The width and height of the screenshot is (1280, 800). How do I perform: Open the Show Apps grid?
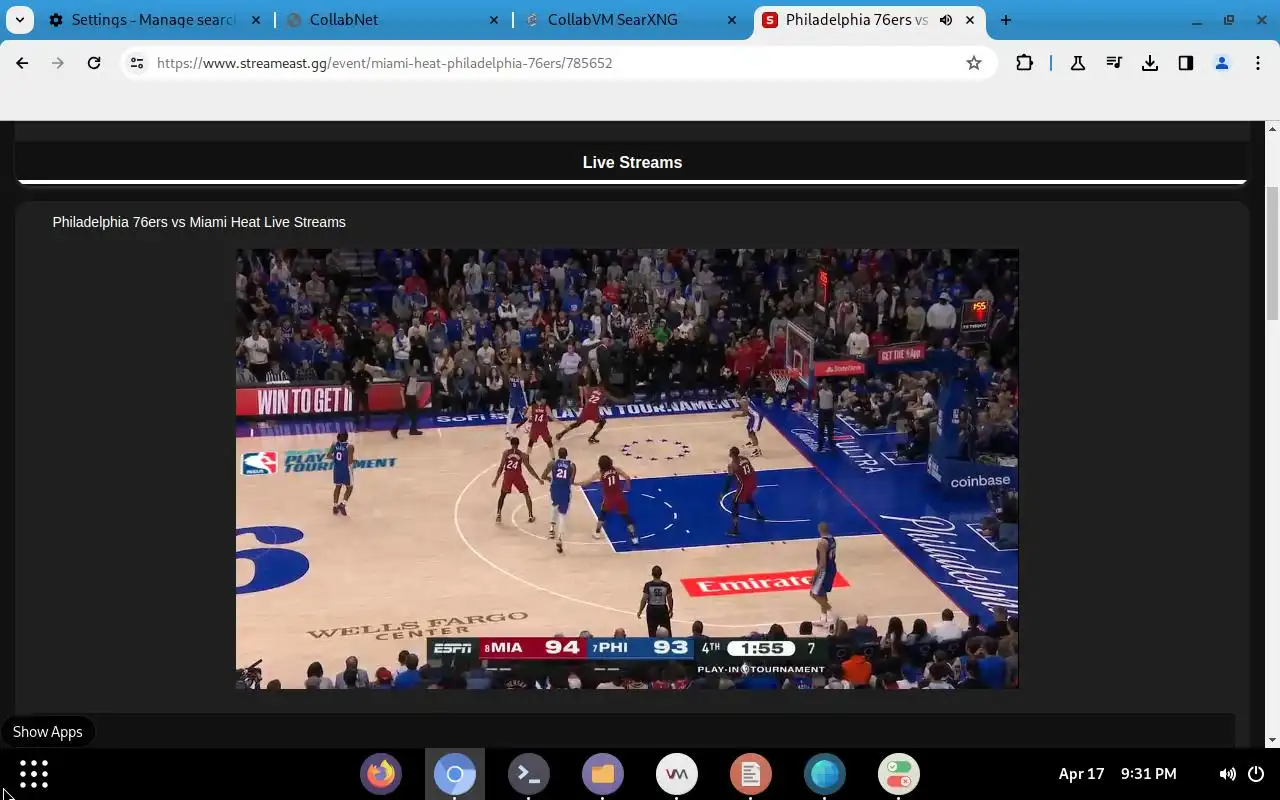34,774
